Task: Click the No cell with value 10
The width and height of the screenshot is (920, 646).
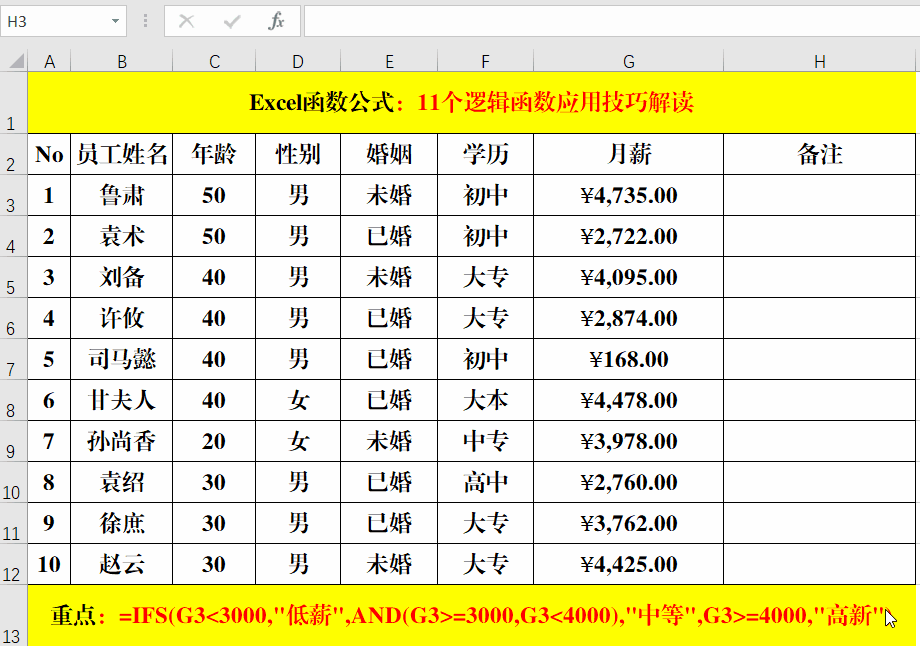Action: pyautogui.click(x=49, y=564)
